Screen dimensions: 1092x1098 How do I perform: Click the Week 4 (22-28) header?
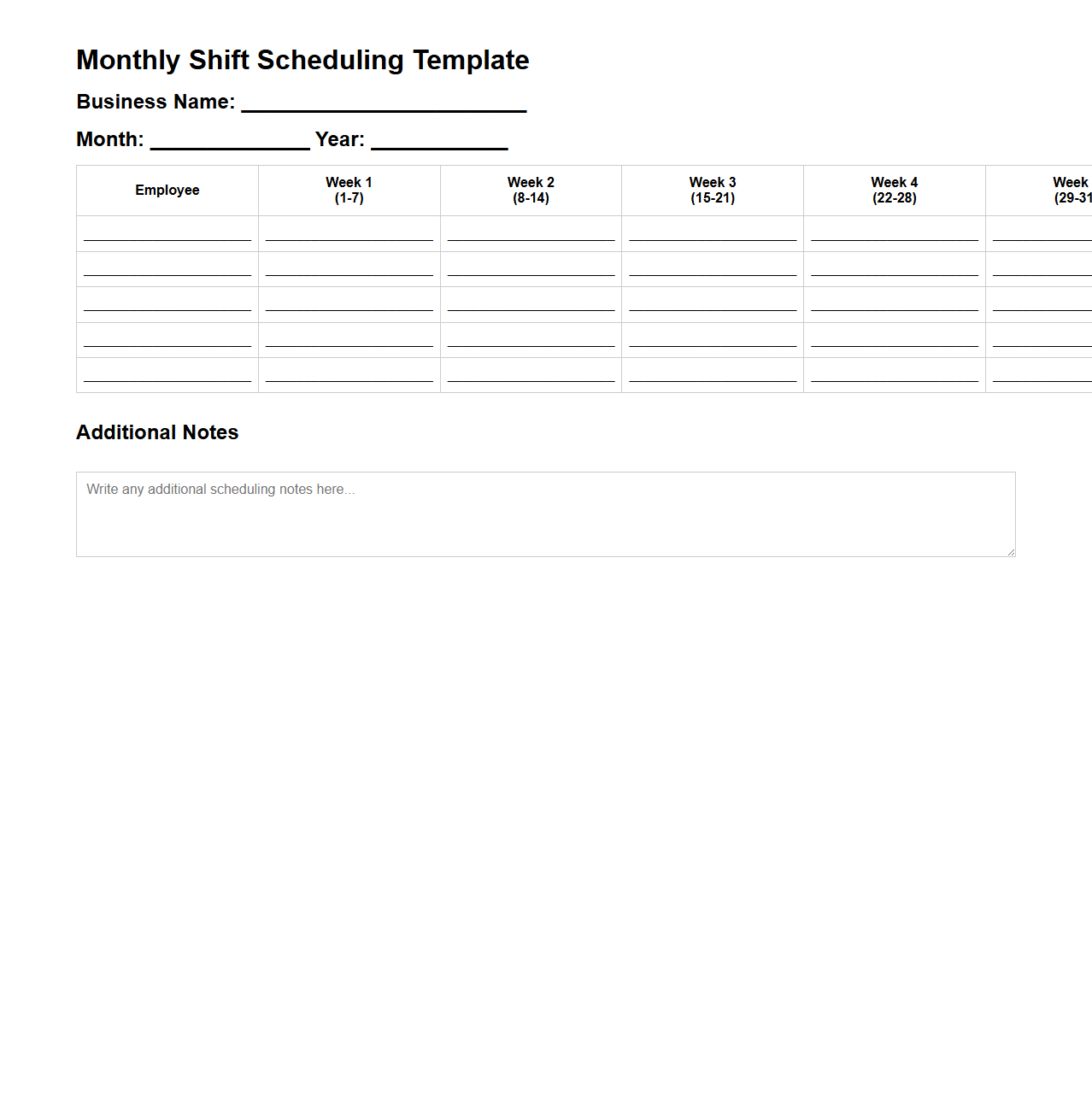(894, 190)
